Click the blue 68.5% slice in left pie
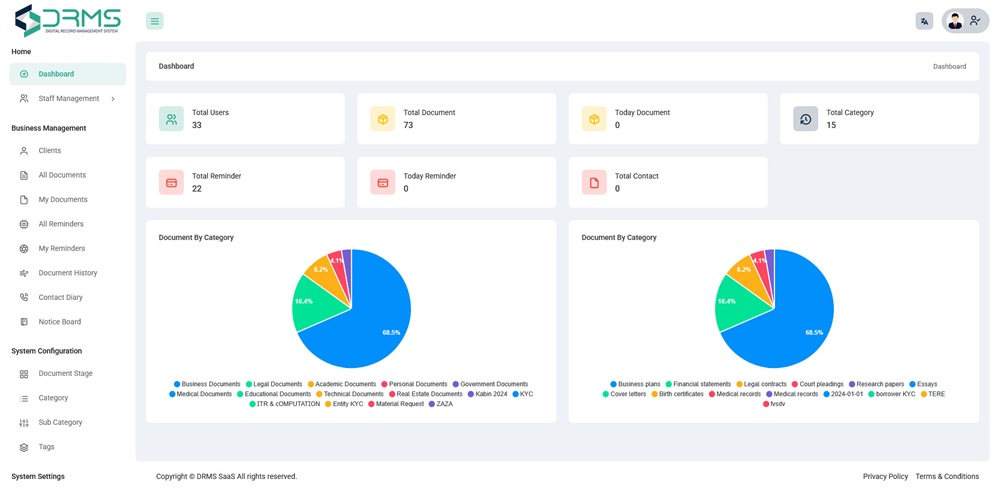Screen dimensions: 1000x493 (370, 320)
